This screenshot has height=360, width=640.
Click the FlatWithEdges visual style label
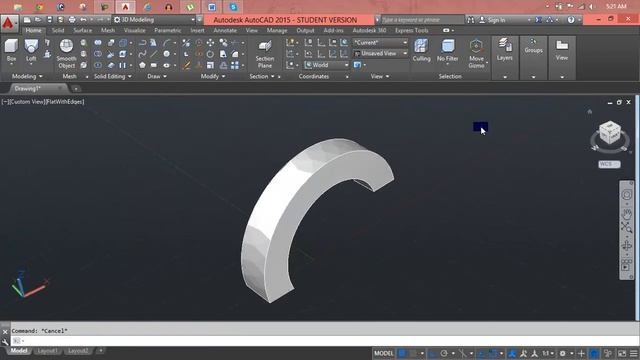(x=65, y=102)
